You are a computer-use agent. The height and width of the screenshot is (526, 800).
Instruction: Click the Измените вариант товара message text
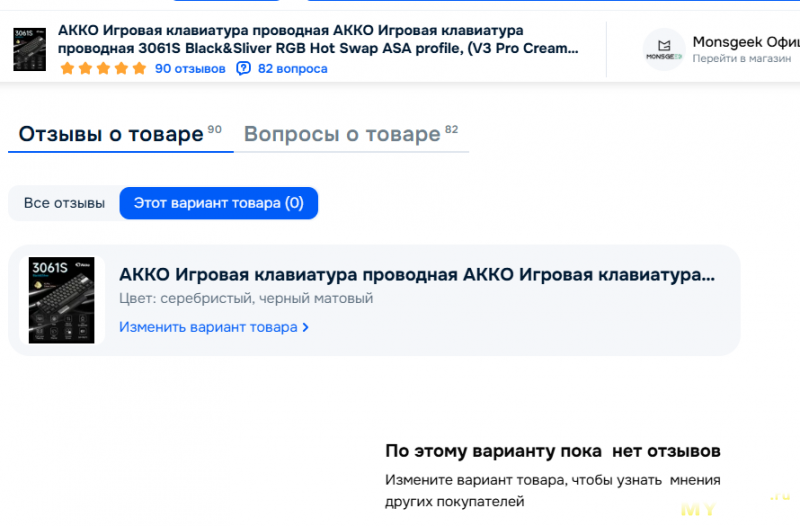tap(553, 490)
